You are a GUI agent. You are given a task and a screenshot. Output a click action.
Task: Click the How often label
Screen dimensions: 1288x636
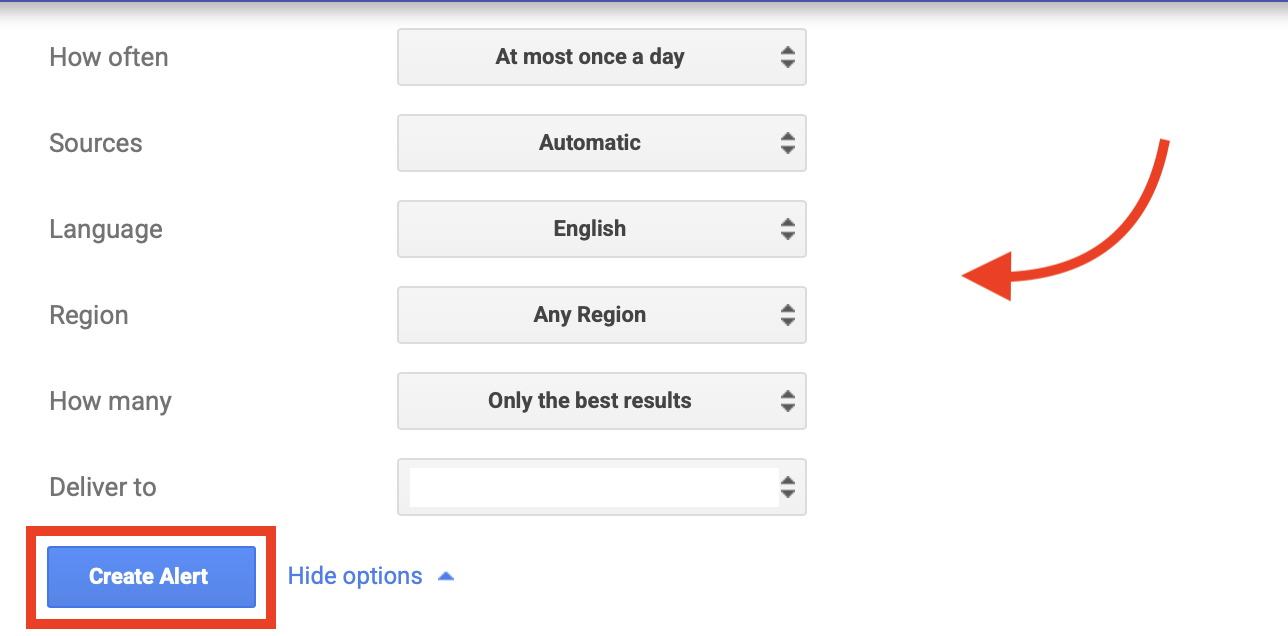coord(109,57)
